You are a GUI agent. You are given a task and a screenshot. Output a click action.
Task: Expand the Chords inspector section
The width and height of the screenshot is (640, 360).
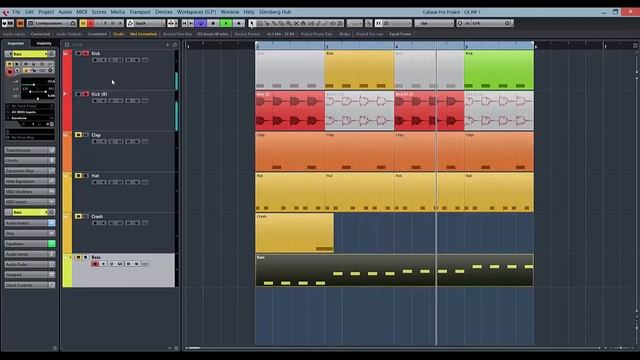[29, 160]
